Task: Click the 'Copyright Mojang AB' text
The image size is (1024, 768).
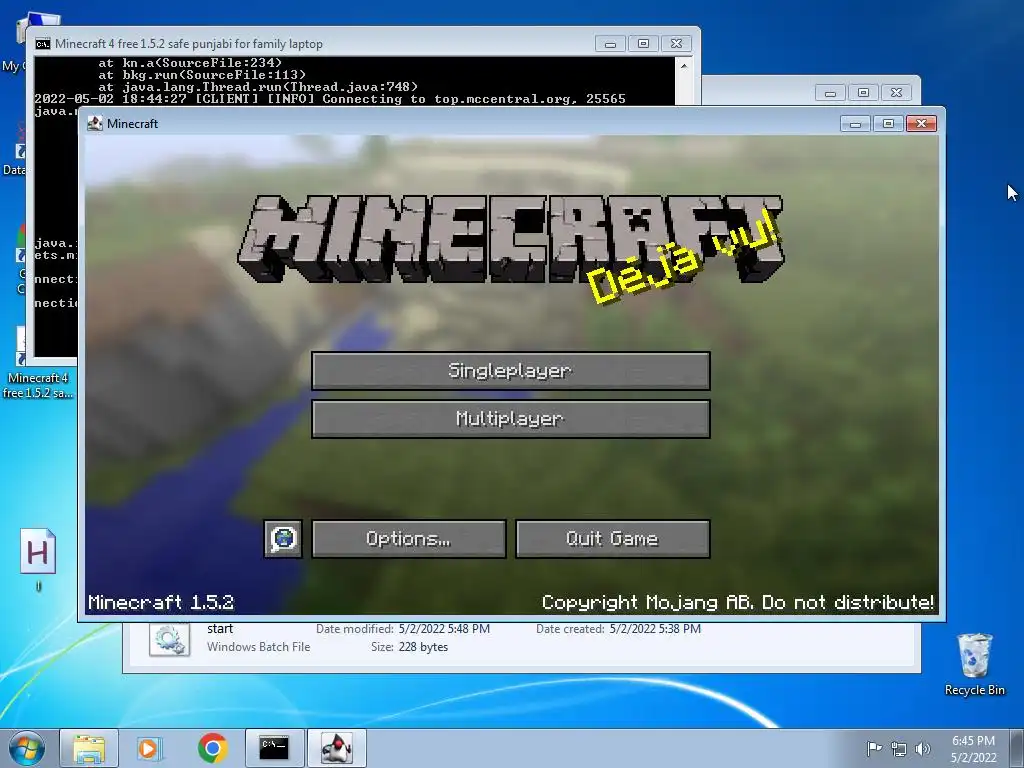Action: [x=737, y=602]
